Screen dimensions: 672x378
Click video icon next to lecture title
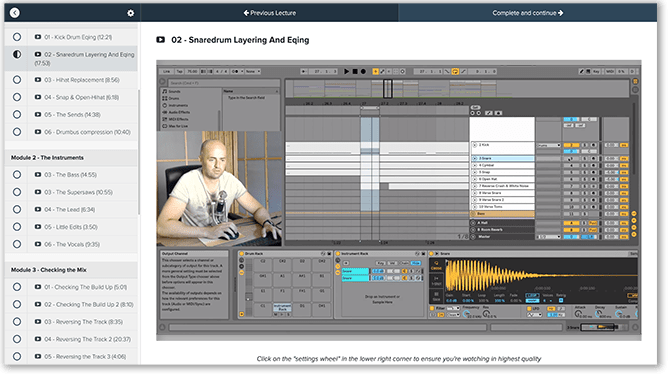tap(161, 40)
